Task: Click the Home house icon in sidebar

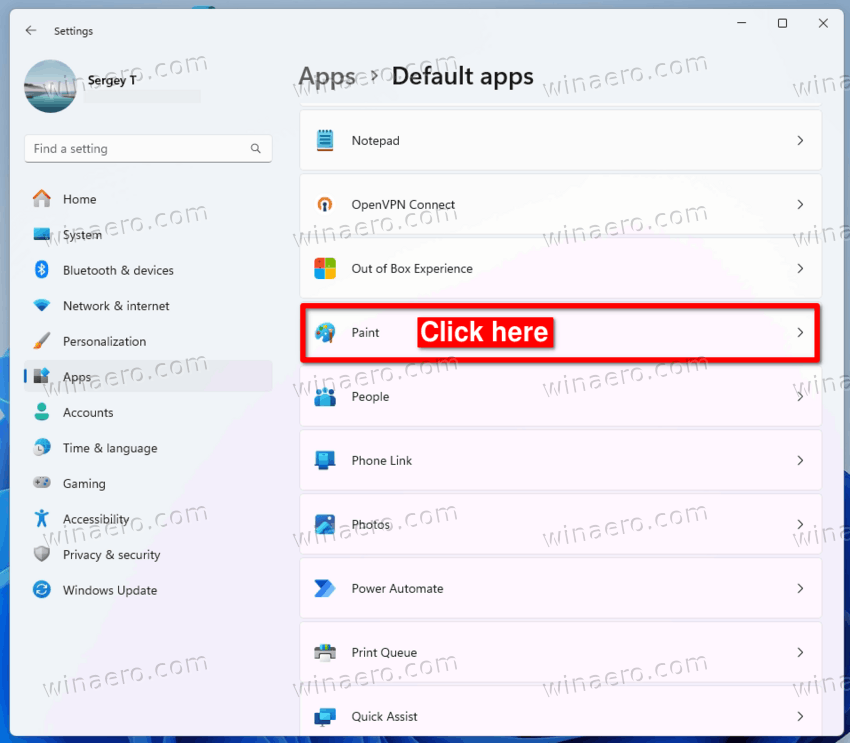Action: coord(42,198)
